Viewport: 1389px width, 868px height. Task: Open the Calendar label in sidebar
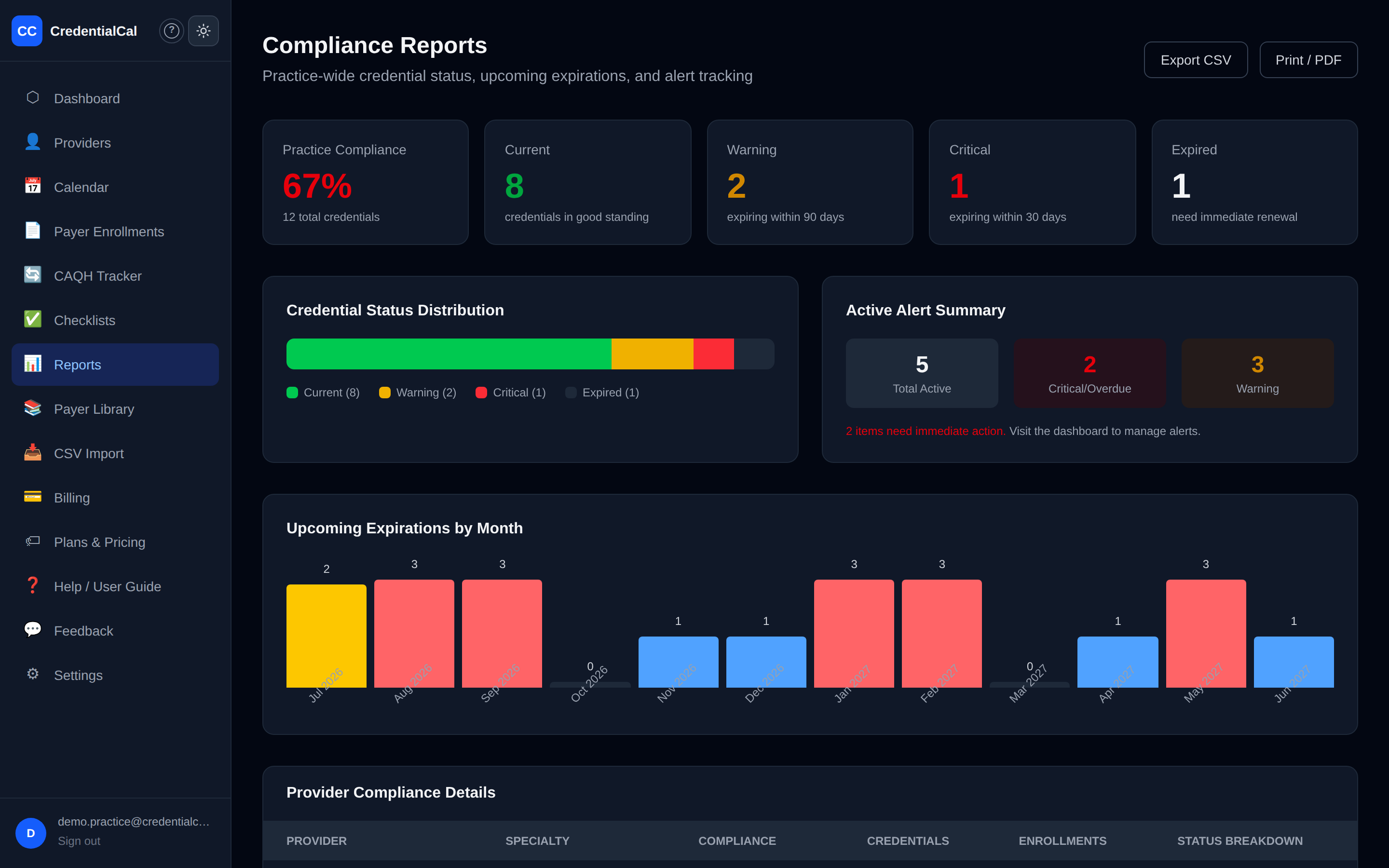81,187
